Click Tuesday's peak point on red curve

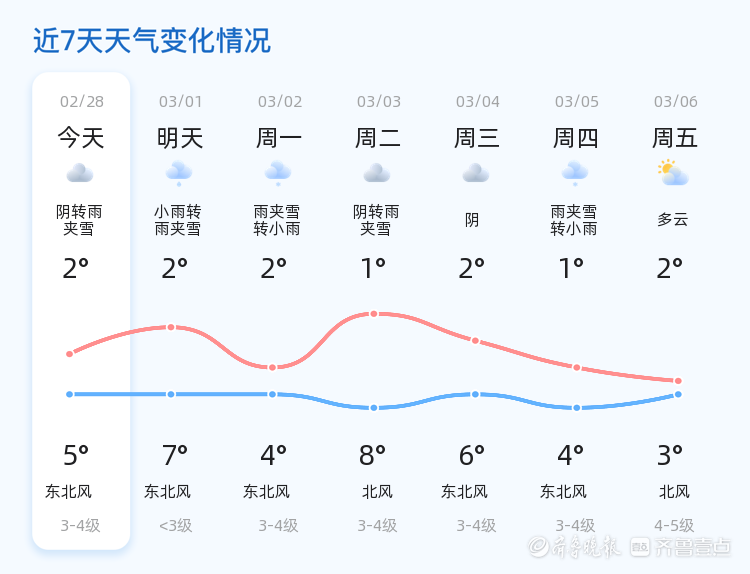coord(374,314)
